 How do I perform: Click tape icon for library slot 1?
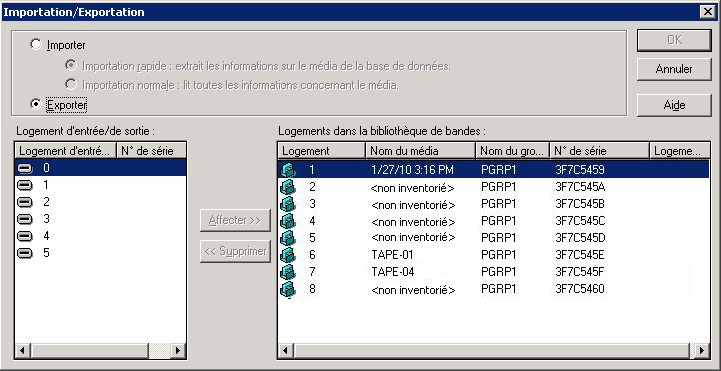288,170
